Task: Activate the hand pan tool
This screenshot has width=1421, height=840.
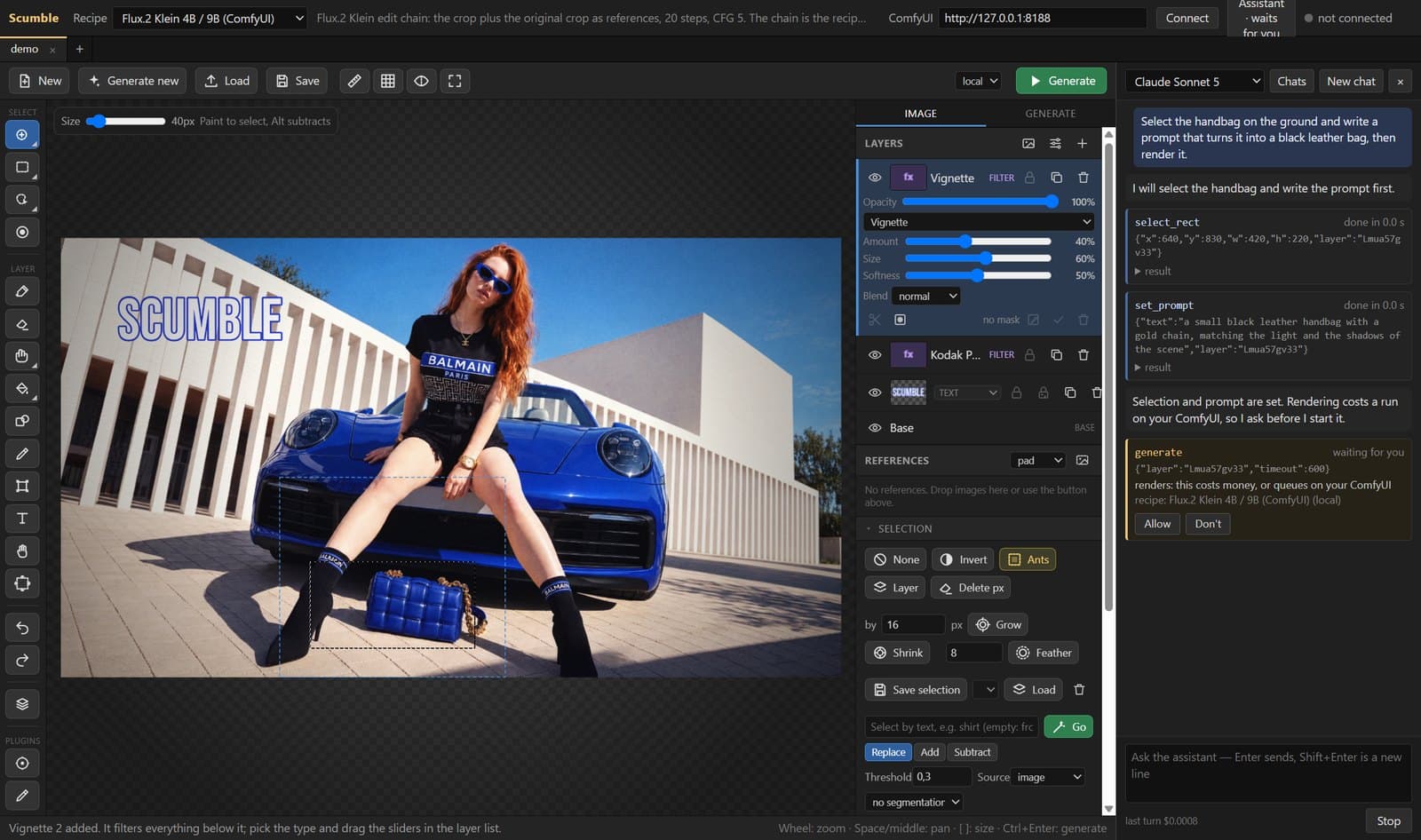Action: (22, 551)
